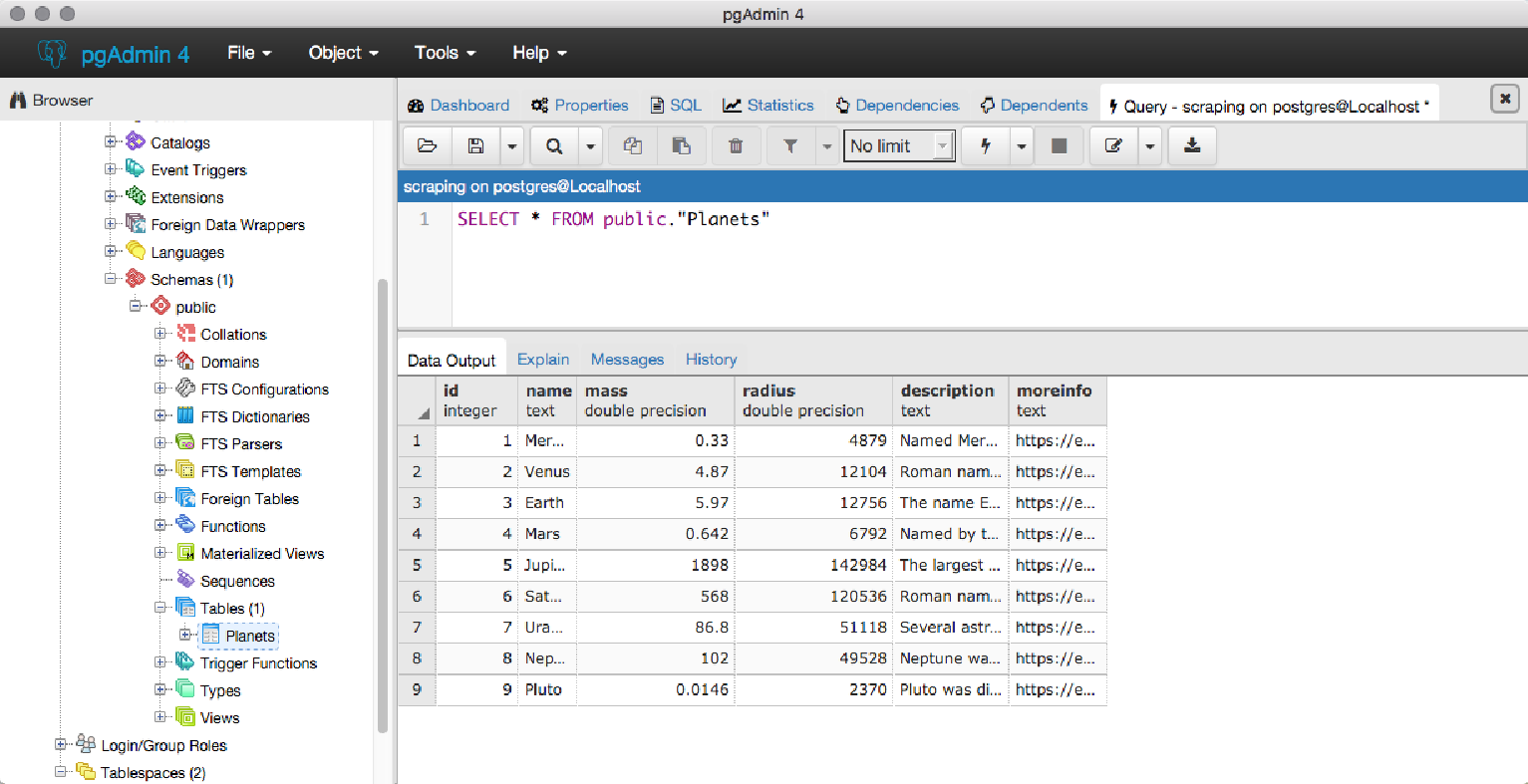This screenshot has width=1528, height=784.
Task: Click the Tablespaces icon
Action: pyautogui.click(x=86, y=772)
